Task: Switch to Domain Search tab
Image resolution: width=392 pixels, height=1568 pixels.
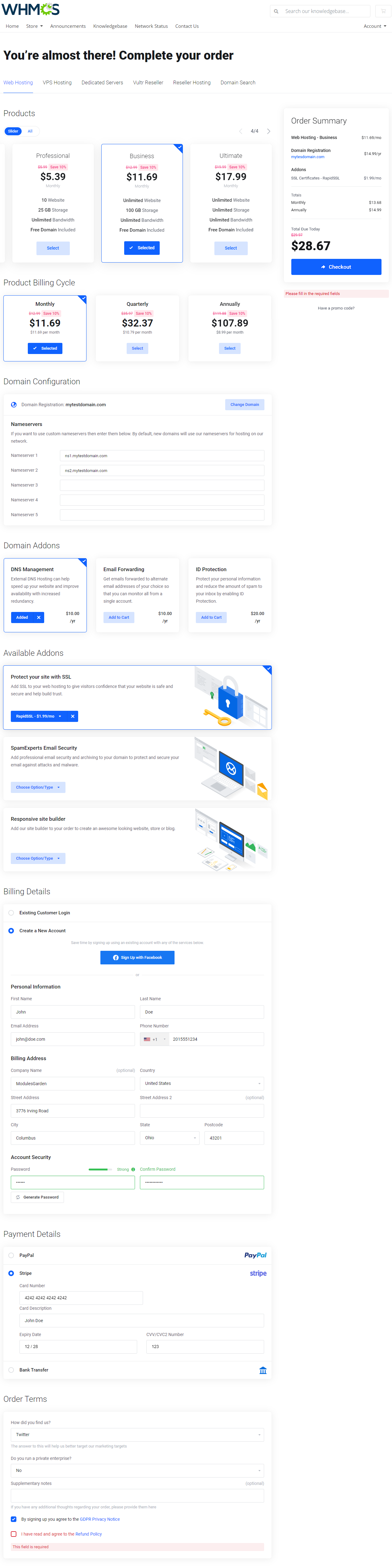Action: point(238,83)
